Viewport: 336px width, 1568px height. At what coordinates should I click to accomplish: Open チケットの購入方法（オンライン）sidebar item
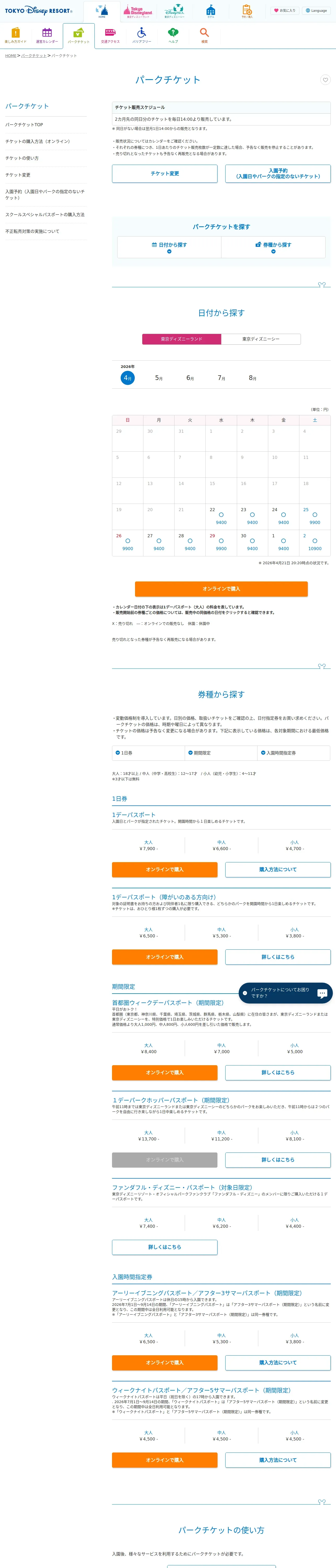[x=46, y=142]
